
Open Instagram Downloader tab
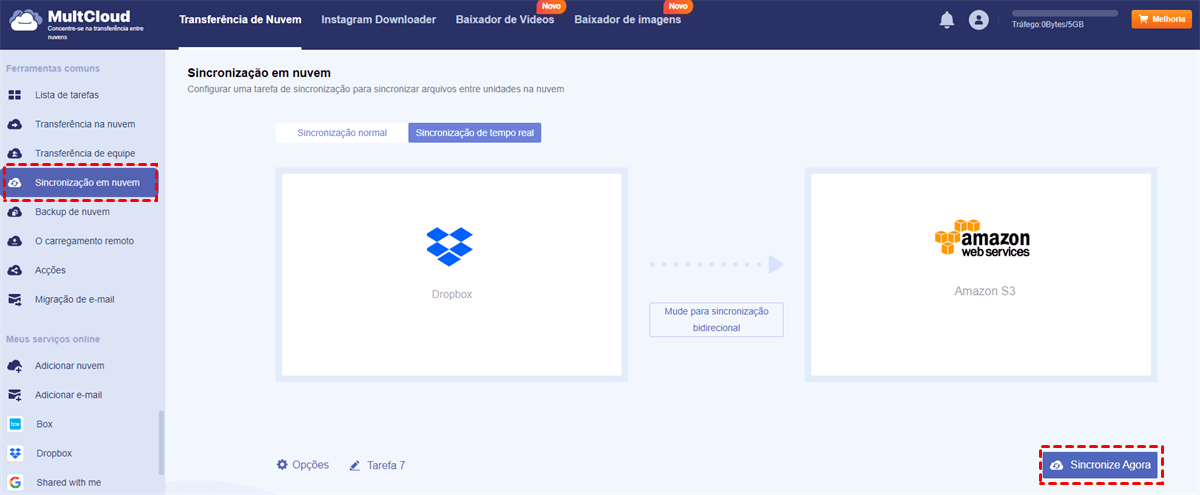point(378,20)
